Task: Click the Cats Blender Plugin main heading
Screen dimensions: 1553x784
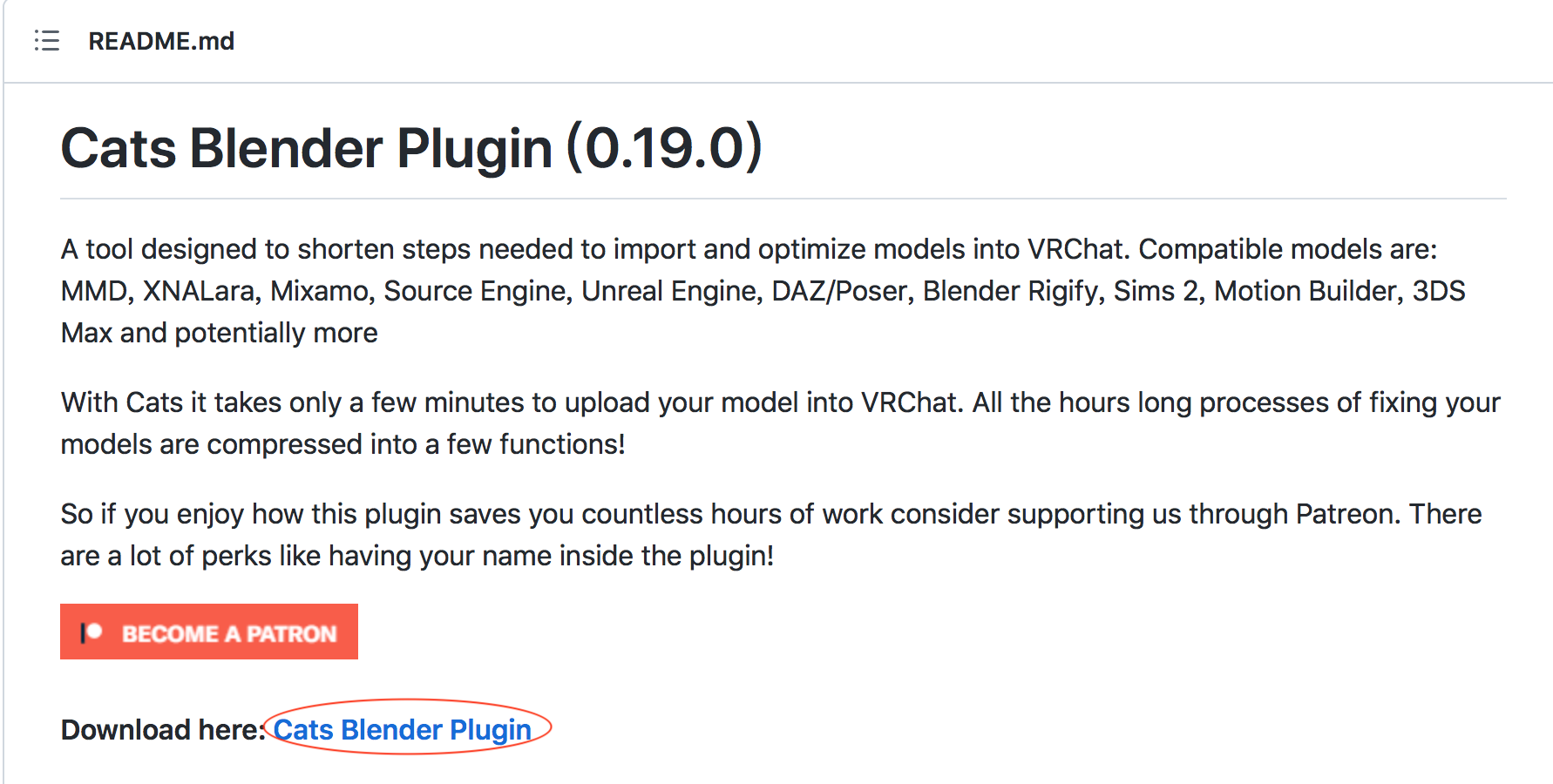Action: 306,148
